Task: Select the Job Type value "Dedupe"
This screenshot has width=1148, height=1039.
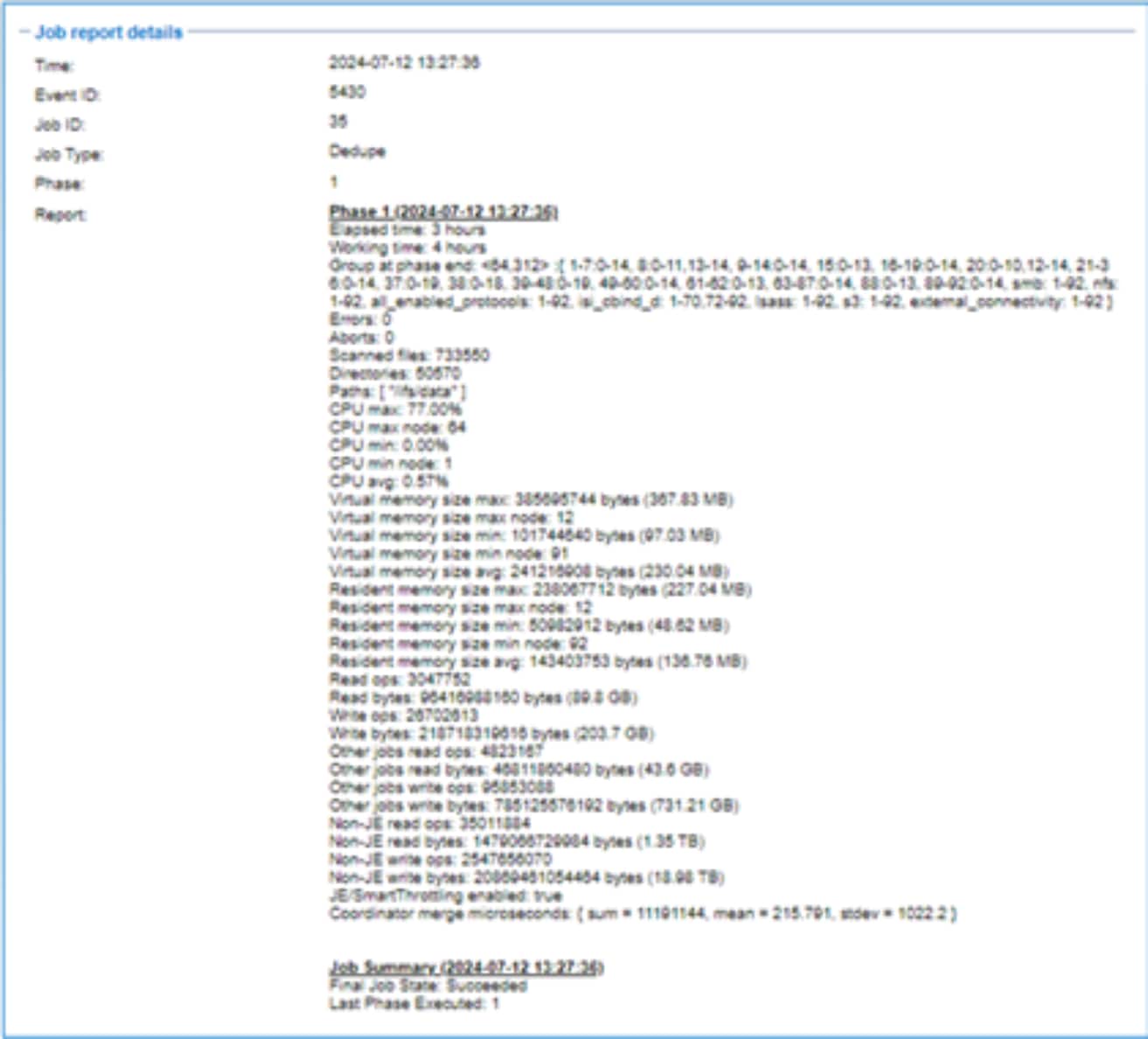Action: pos(357,151)
